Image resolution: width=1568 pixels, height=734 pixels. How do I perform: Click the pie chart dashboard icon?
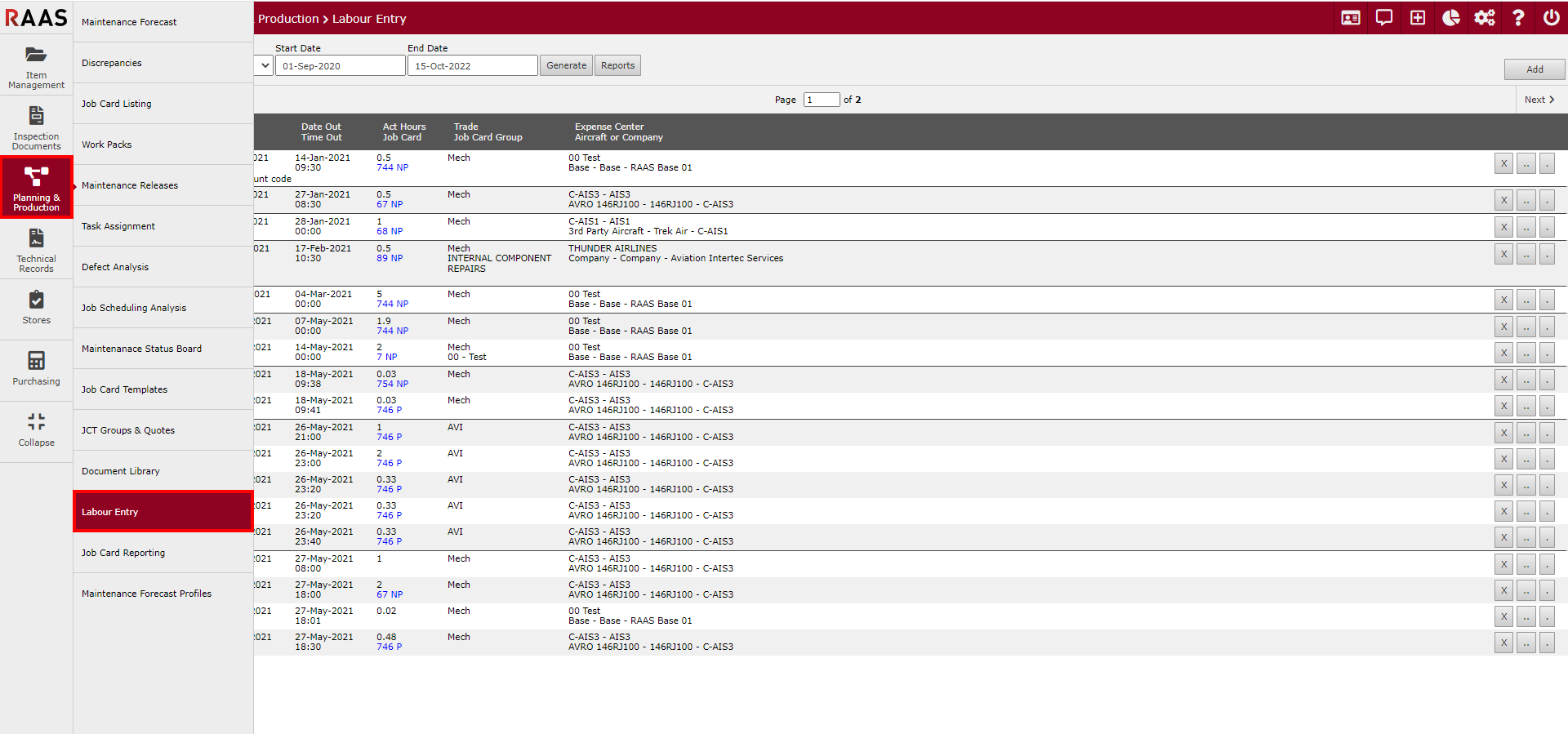tap(1451, 18)
